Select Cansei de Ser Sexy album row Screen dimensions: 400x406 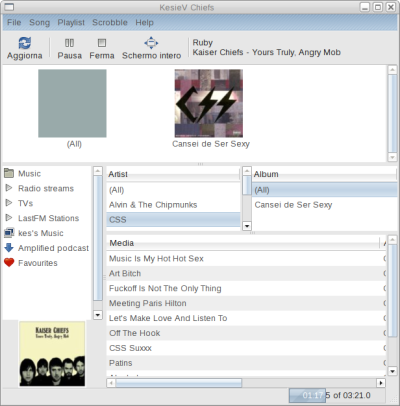(325, 205)
